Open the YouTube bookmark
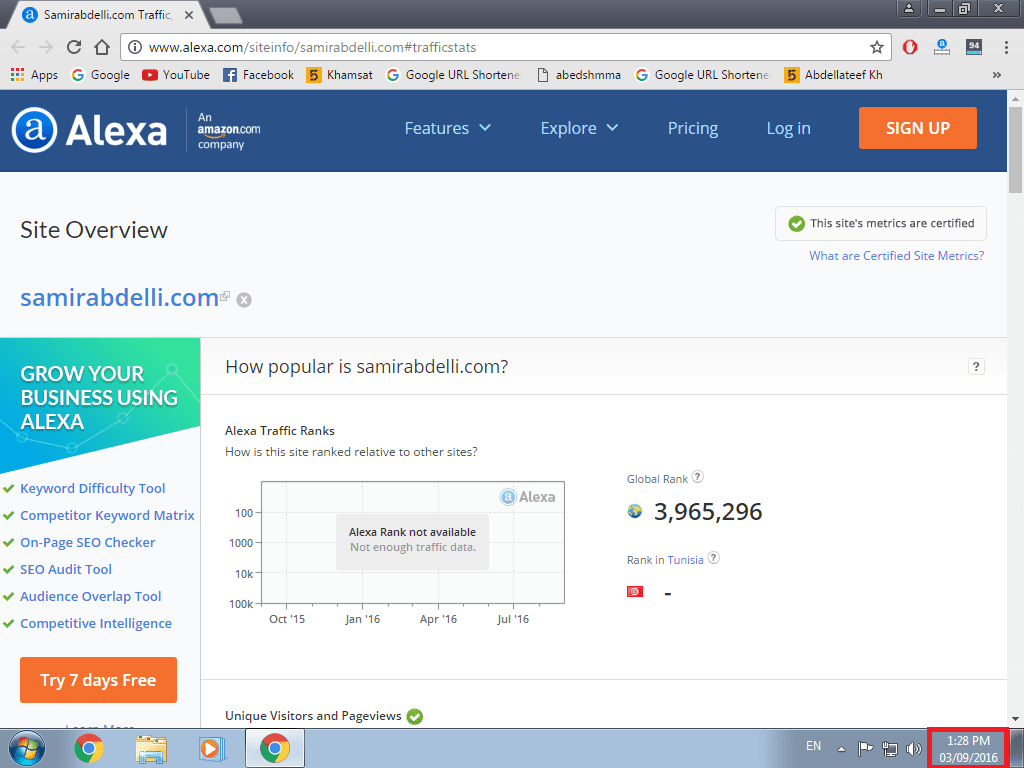This screenshot has width=1024, height=768. [176, 75]
